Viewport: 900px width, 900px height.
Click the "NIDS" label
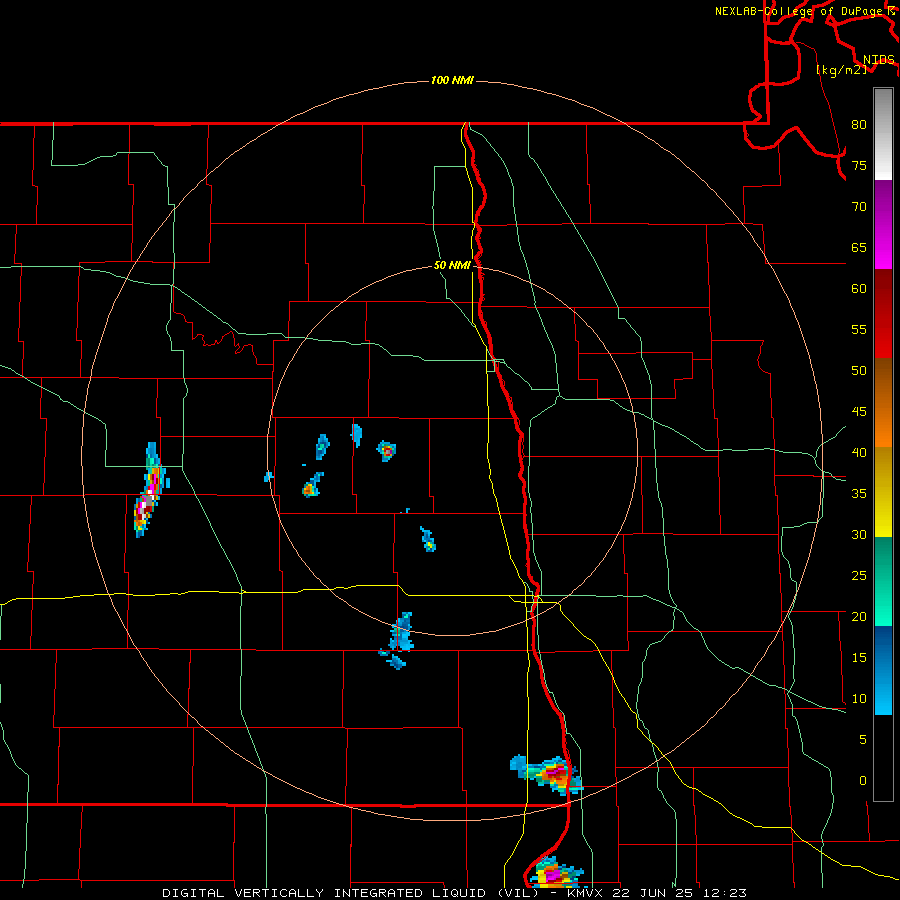coord(878,60)
